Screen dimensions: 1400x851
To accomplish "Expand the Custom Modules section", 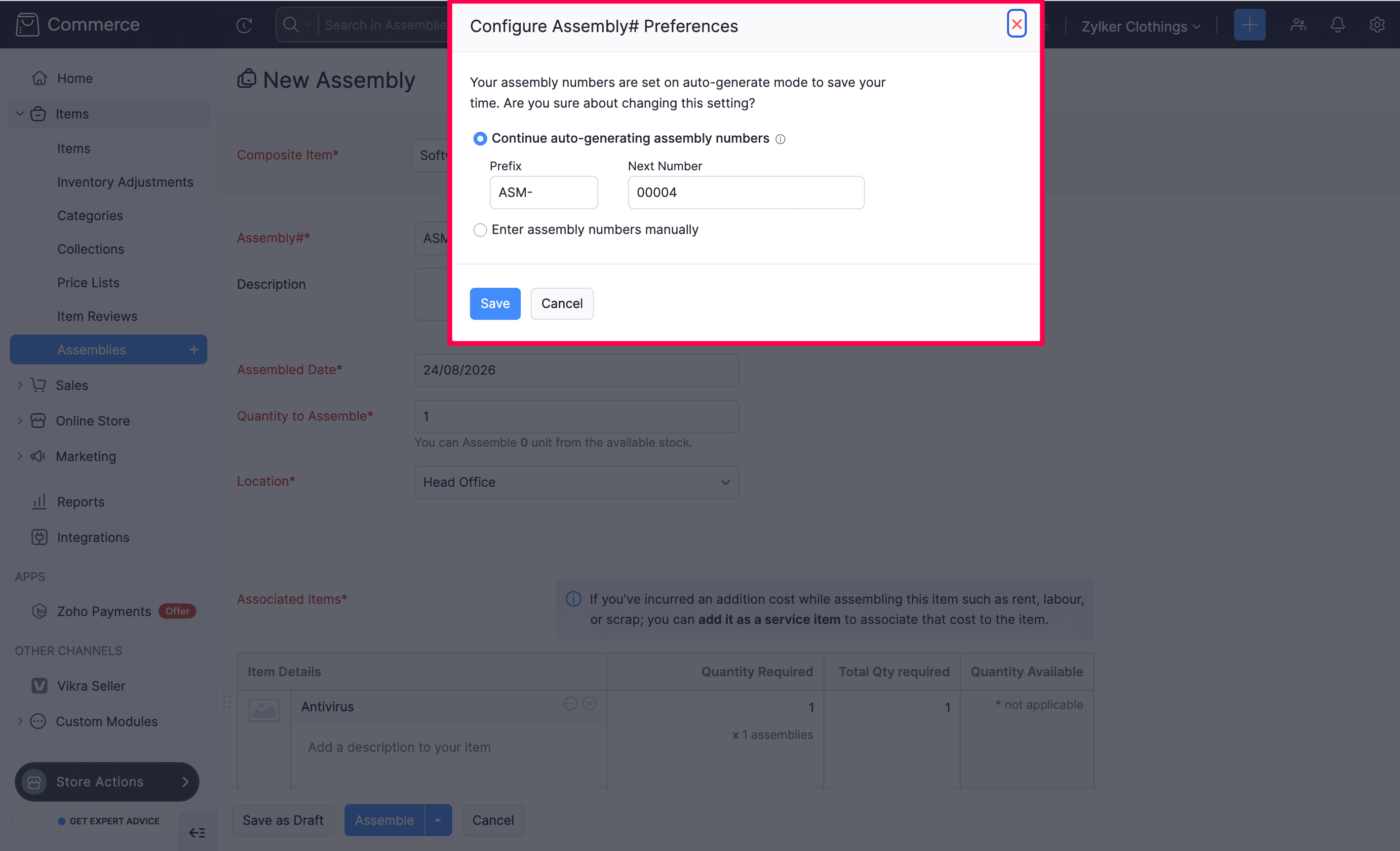I will [x=20, y=721].
